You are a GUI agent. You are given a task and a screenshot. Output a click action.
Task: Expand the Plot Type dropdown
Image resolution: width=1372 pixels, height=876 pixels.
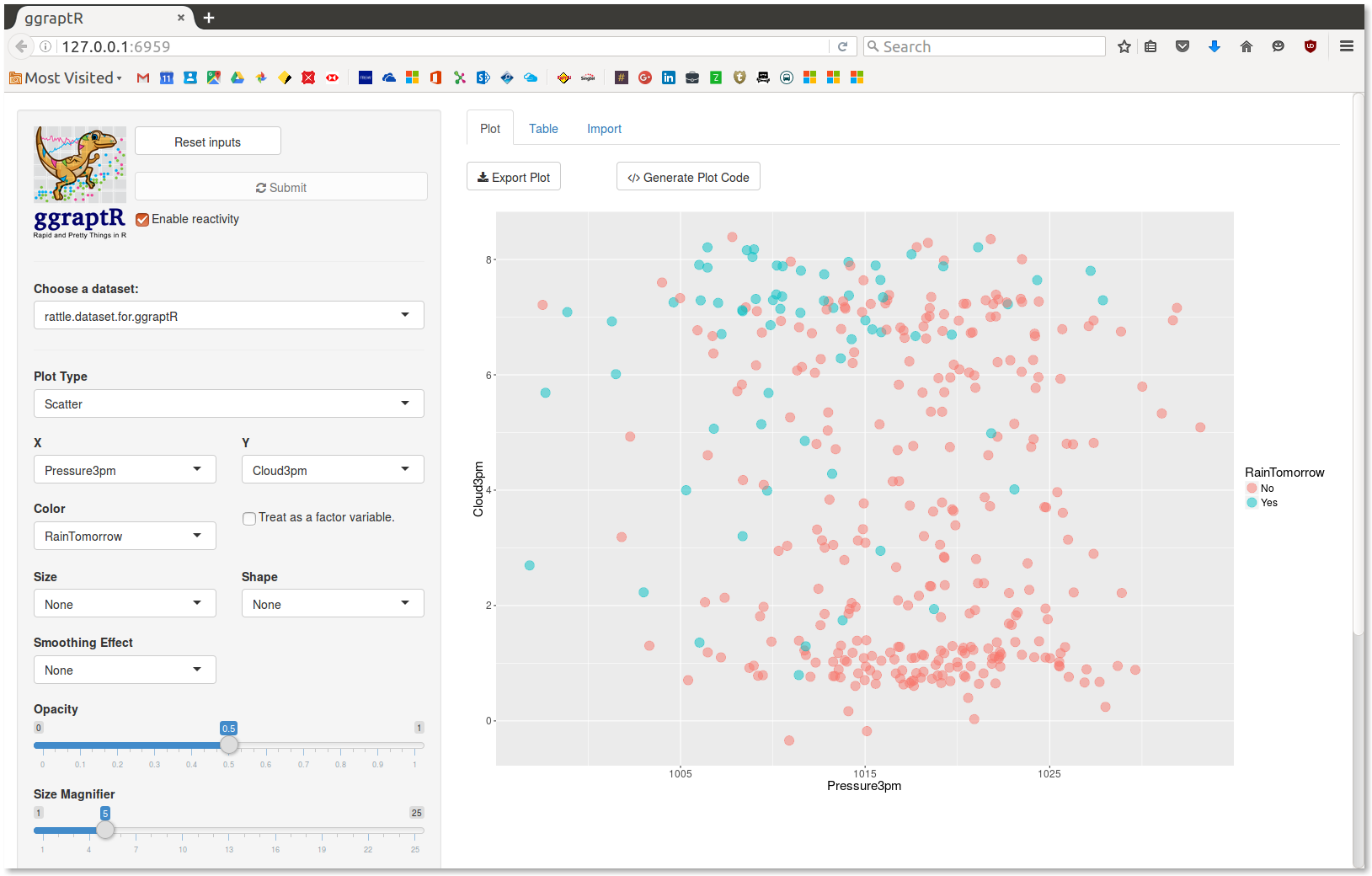pyautogui.click(x=228, y=403)
